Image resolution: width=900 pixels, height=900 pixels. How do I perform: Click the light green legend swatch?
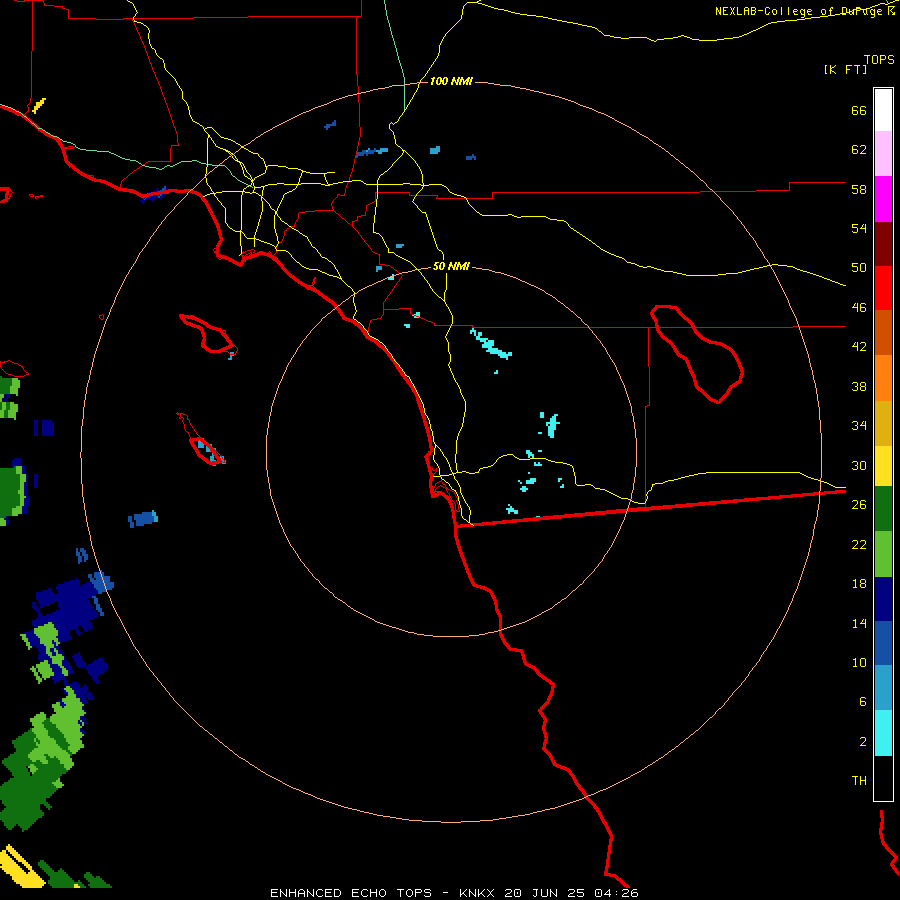(883, 554)
